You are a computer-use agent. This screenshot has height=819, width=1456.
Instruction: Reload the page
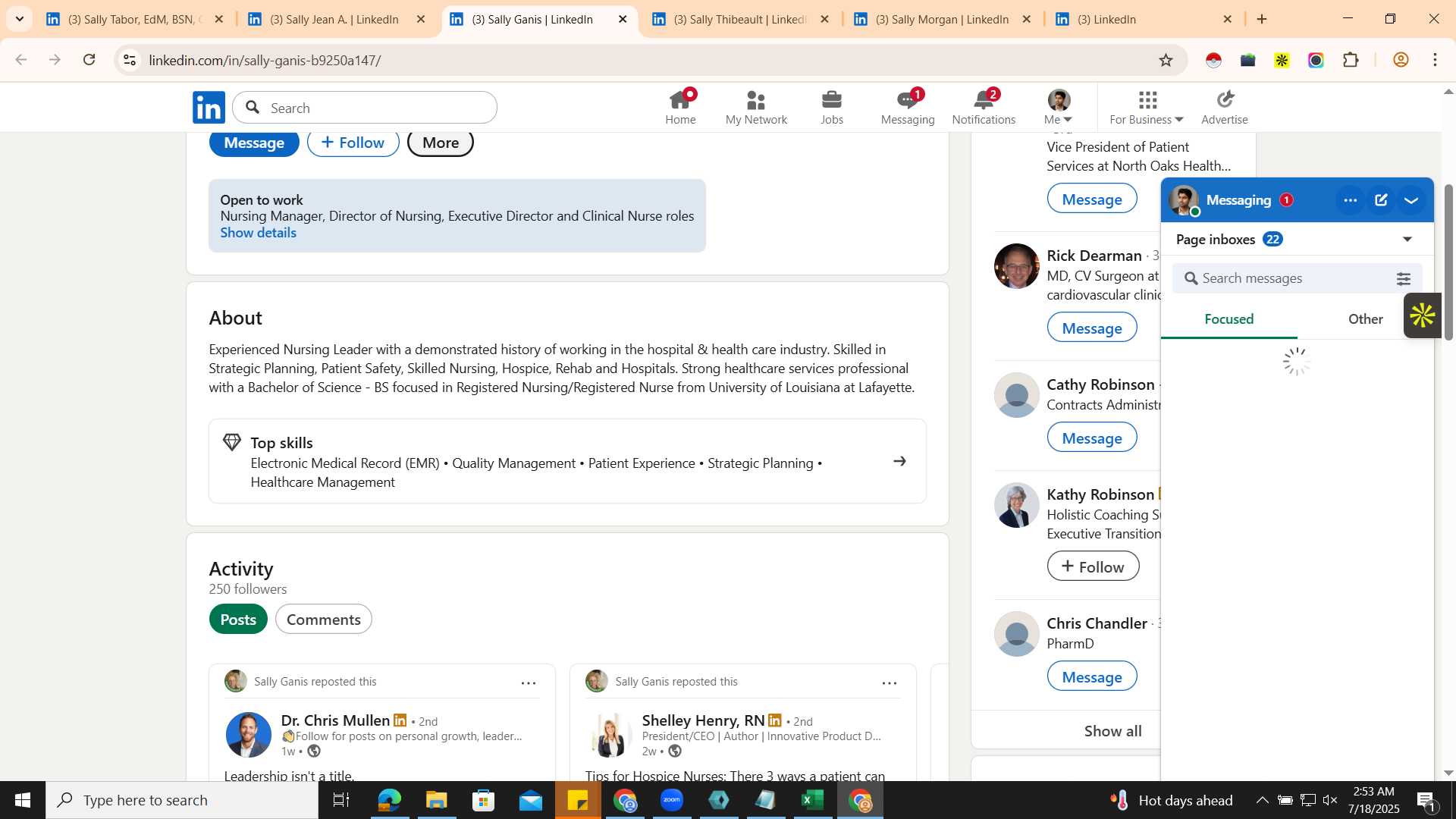[89, 60]
